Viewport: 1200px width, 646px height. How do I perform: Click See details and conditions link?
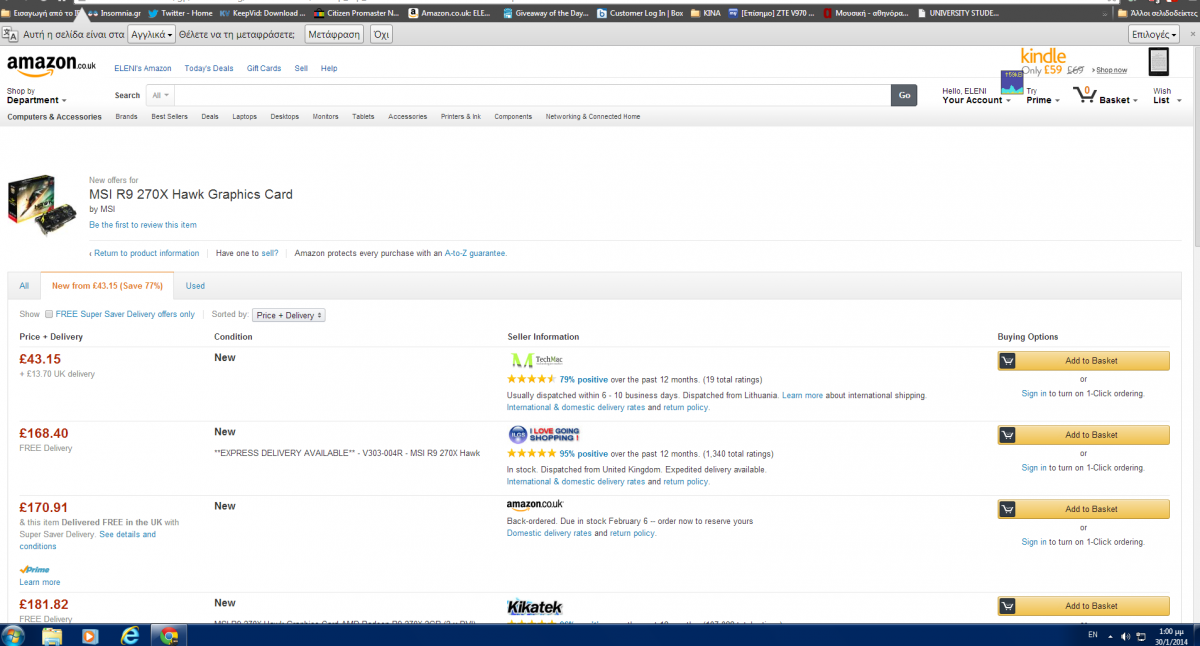[88, 540]
